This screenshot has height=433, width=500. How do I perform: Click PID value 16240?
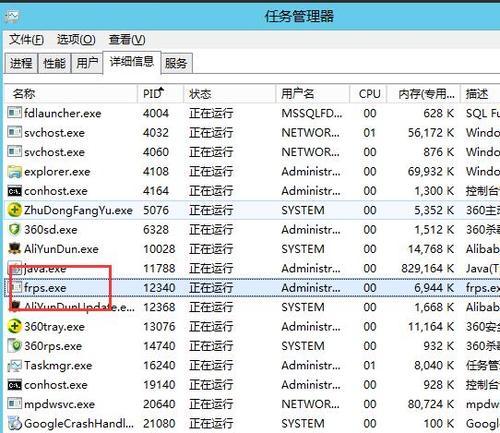(159, 366)
